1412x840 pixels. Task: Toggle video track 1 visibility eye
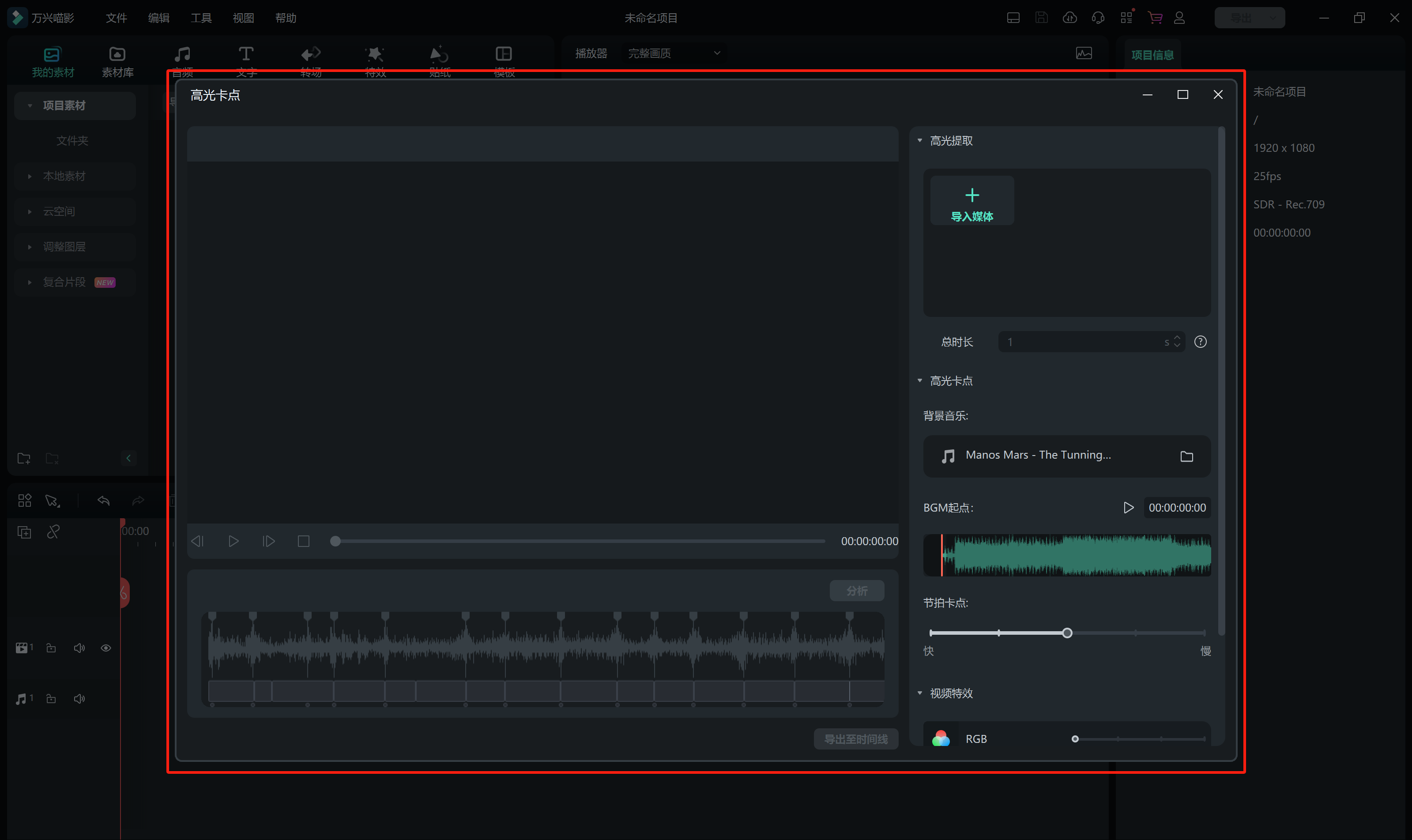point(106,648)
